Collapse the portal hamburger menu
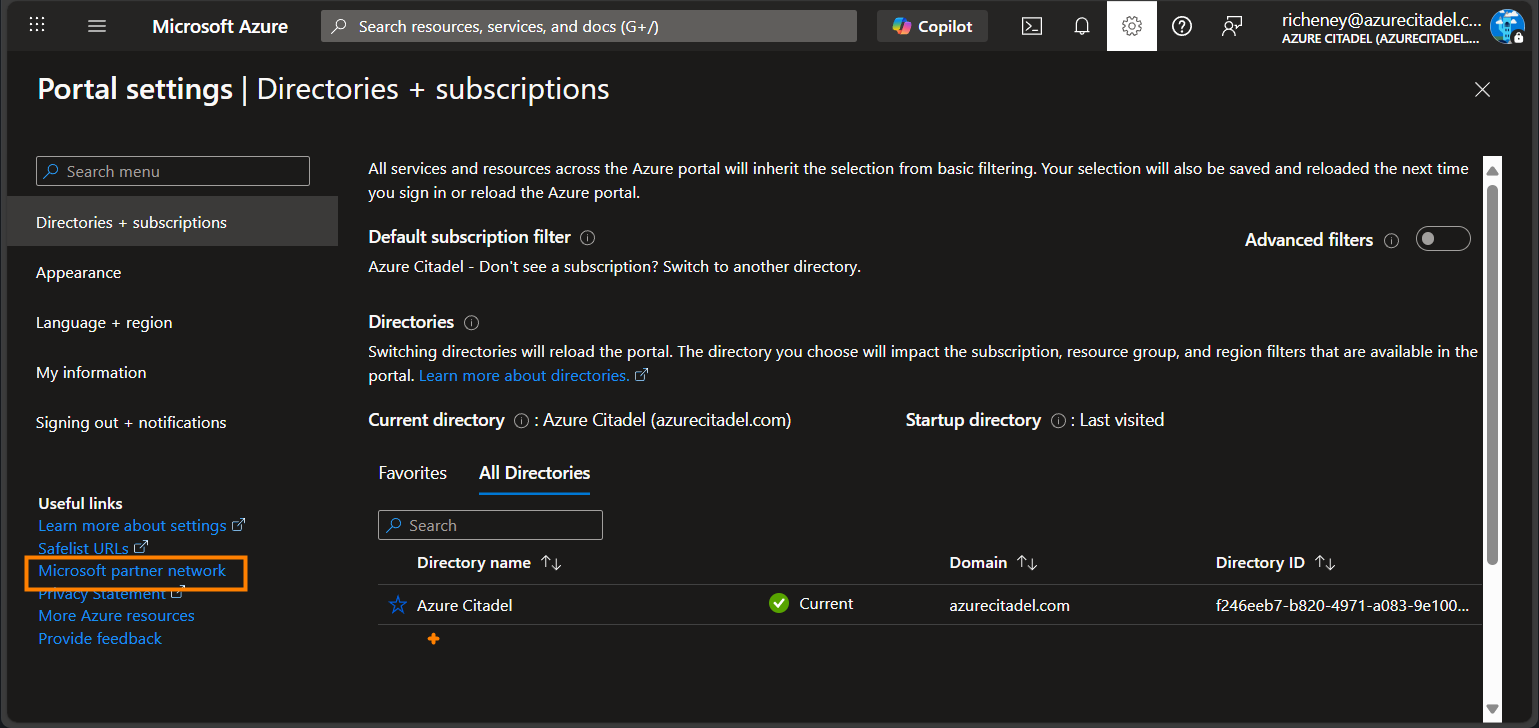Image resolution: width=1539 pixels, height=728 pixels. pos(96,25)
